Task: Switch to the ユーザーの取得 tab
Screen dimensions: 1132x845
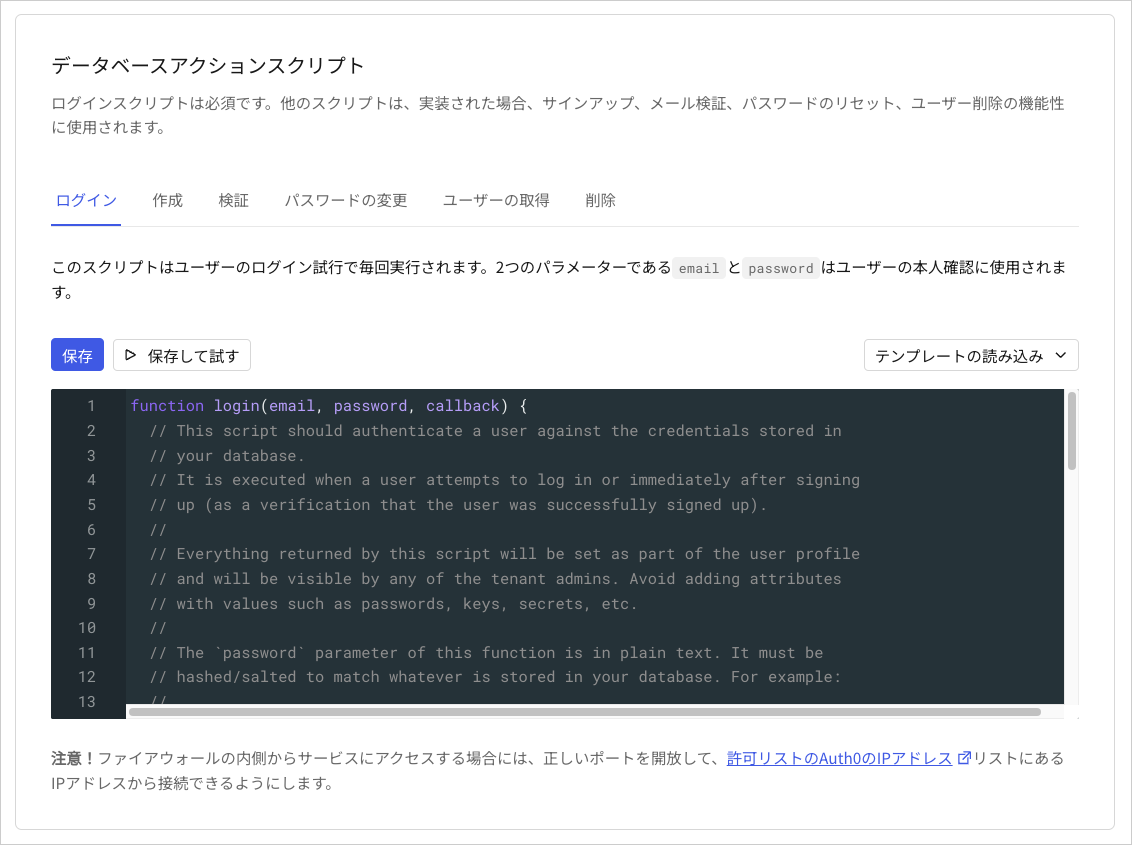Action: pyautogui.click(x=495, y=200)
